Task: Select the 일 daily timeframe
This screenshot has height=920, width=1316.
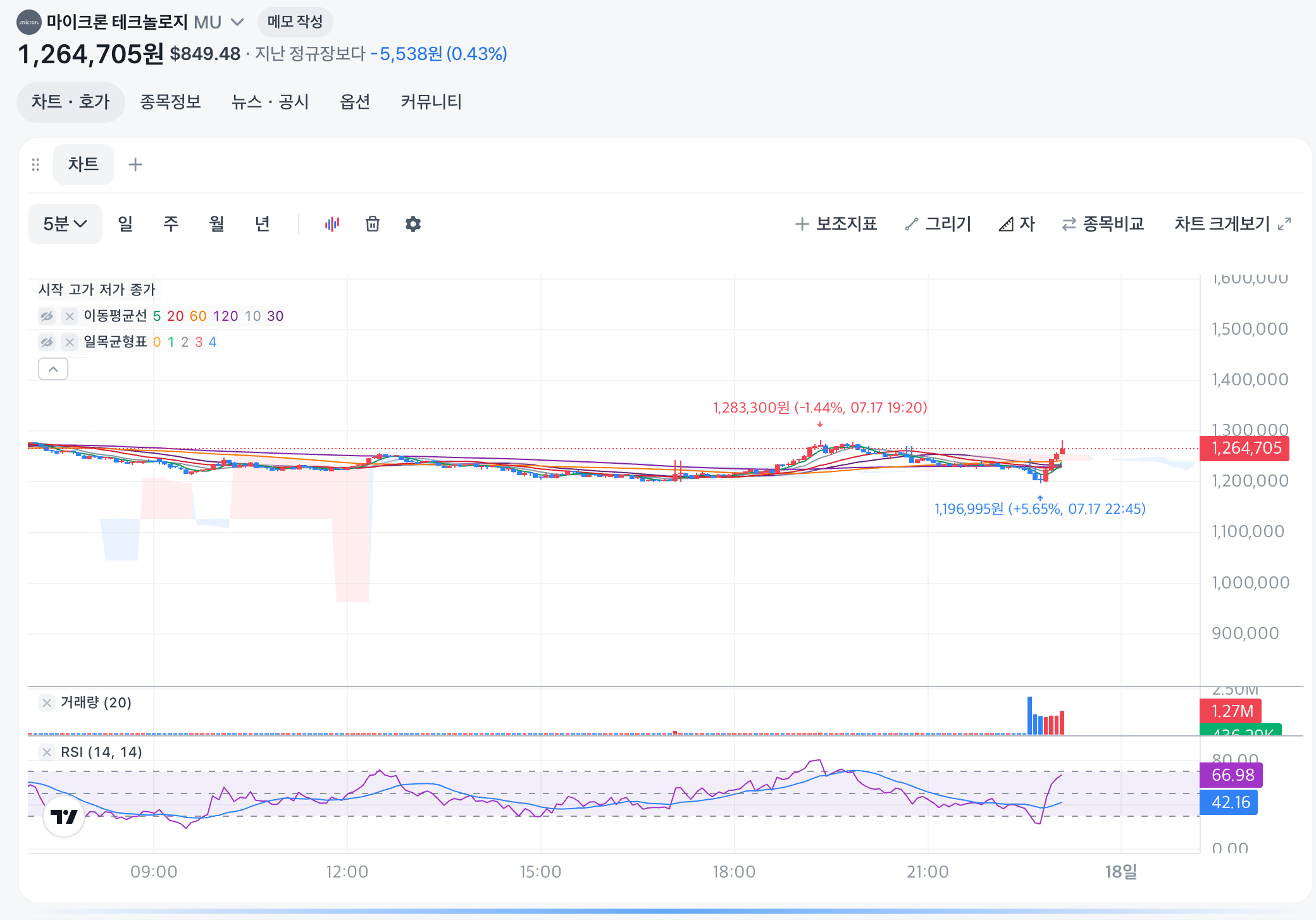Action: click(125, 224)
